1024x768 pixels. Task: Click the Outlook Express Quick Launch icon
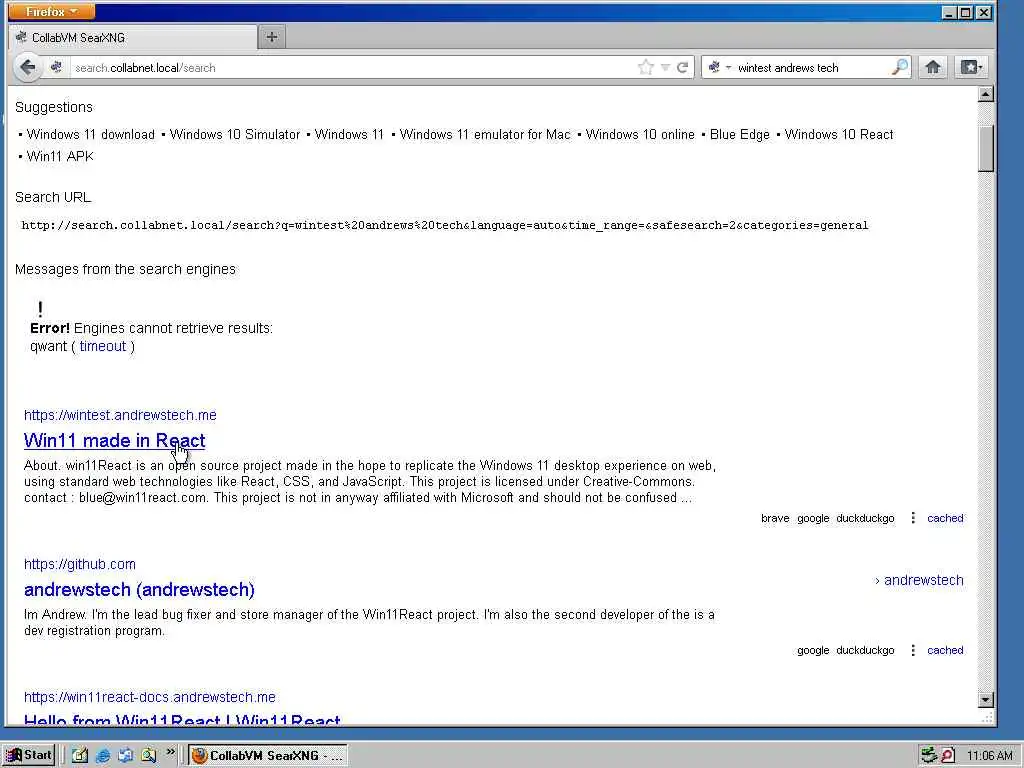pos(125,756)
